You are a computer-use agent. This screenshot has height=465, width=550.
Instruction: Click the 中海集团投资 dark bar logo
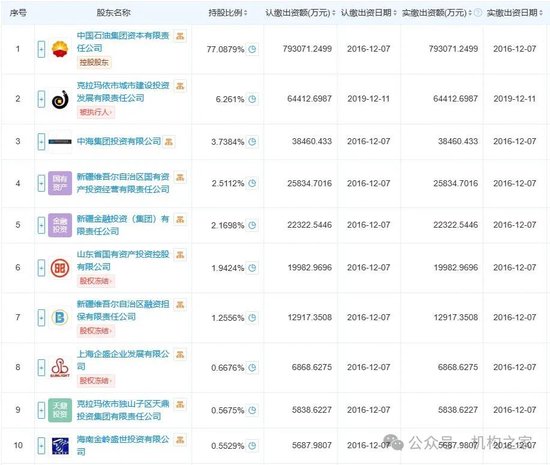coord(60,142)
